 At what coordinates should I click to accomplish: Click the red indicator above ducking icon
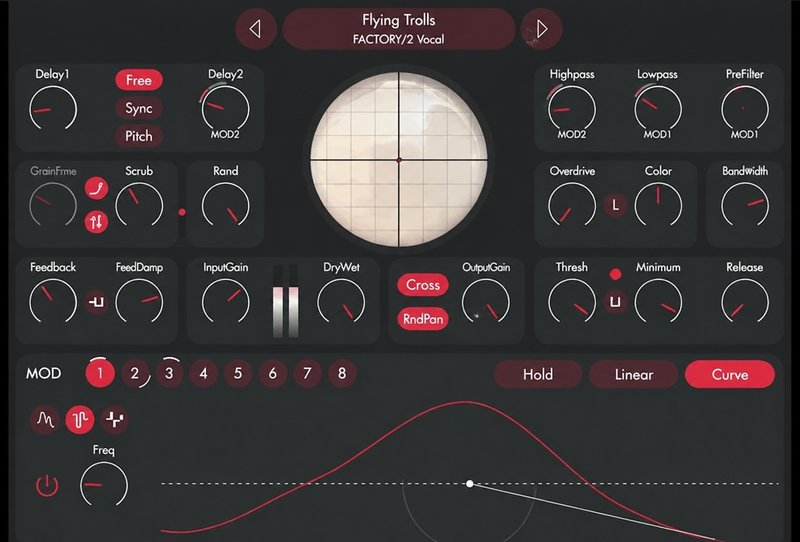[x=615, y=274]
